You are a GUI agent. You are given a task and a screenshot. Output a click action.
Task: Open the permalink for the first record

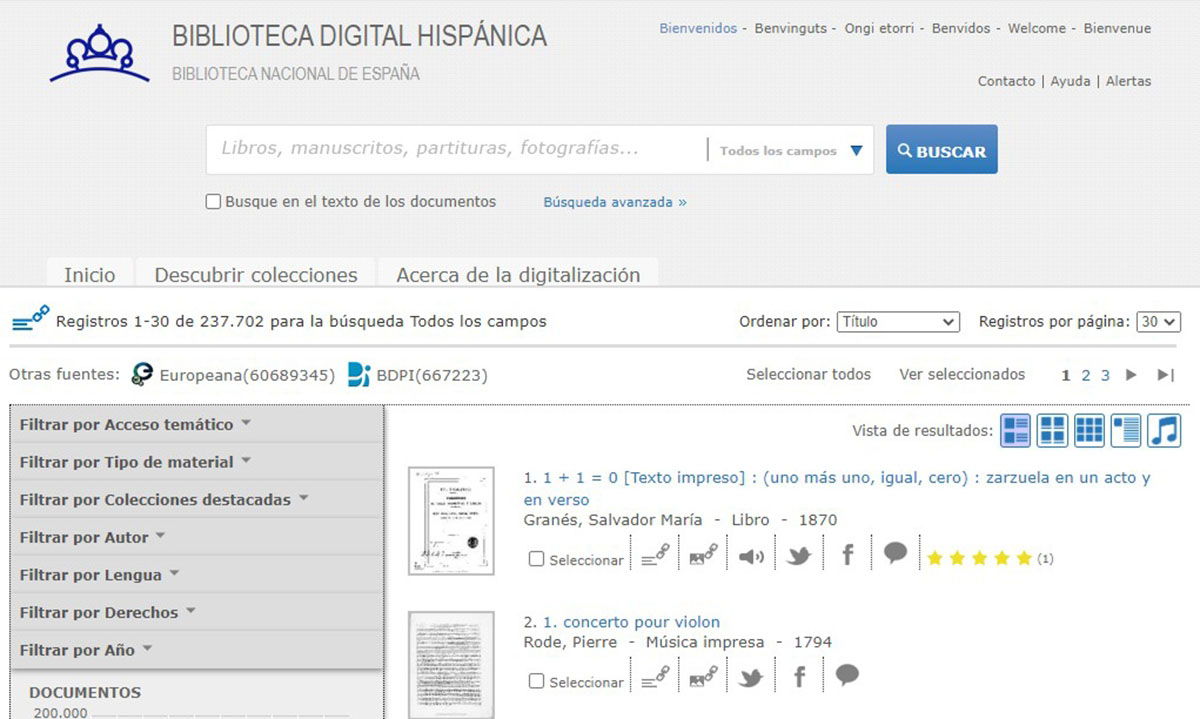(x=655, y=558)
